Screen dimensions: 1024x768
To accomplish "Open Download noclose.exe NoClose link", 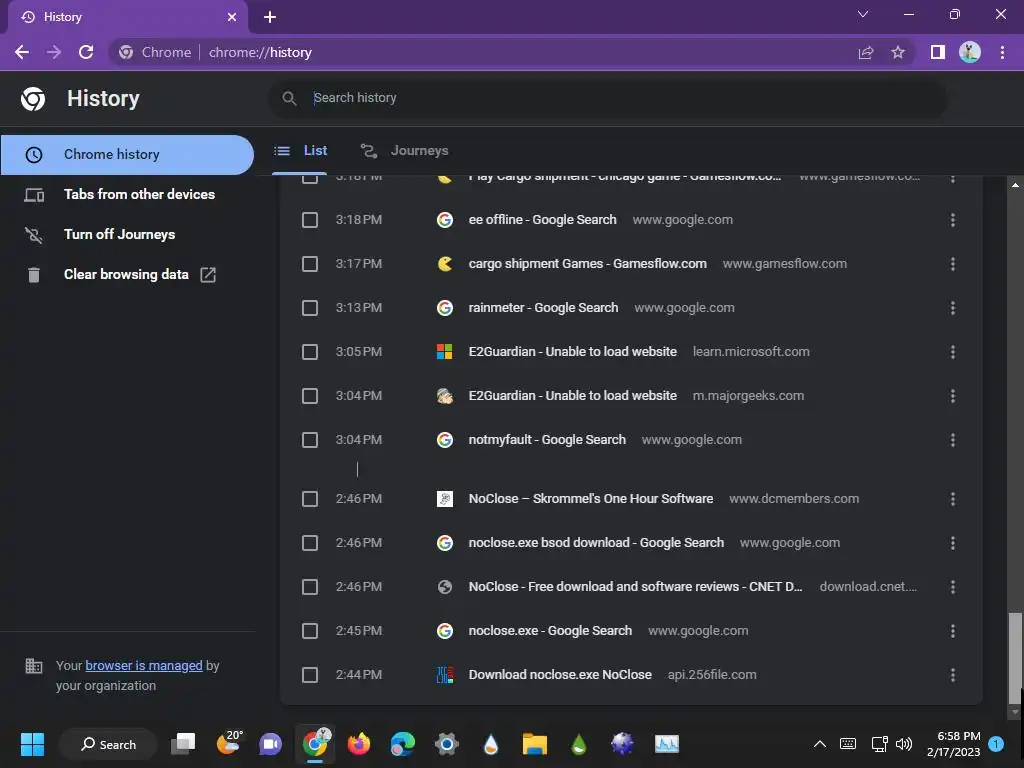I will point(560,675).
